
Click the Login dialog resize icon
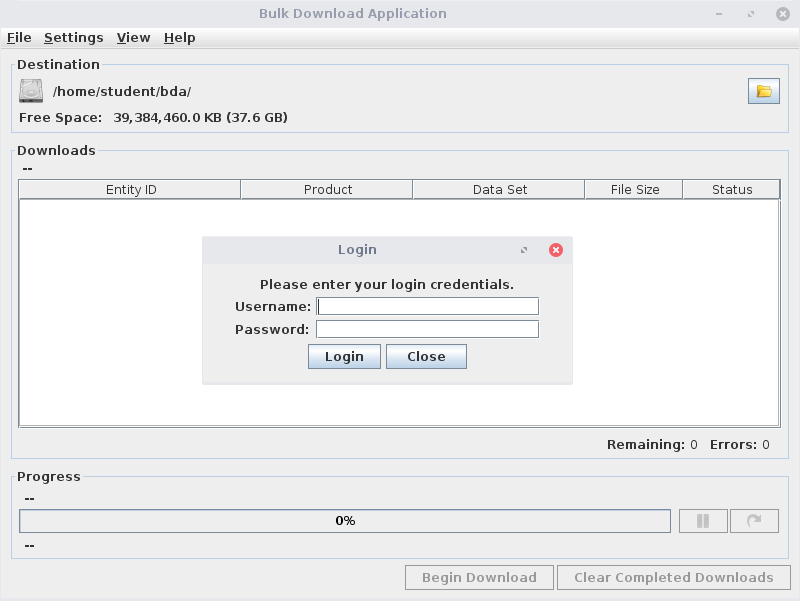pyautogui.click(x=524, y=250)
